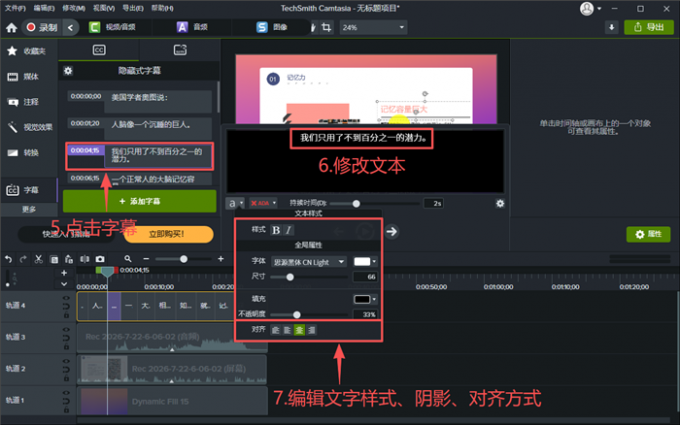
Task: Hide 轨道 3 with its eye icon
Action: pyautogui.click(x=66, y=330)
